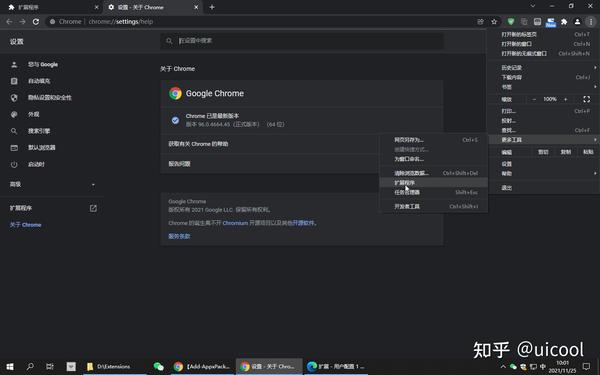Click the share page icon in address bar
The height and width of the screenshot is (375, 600).
pos(481,22)
